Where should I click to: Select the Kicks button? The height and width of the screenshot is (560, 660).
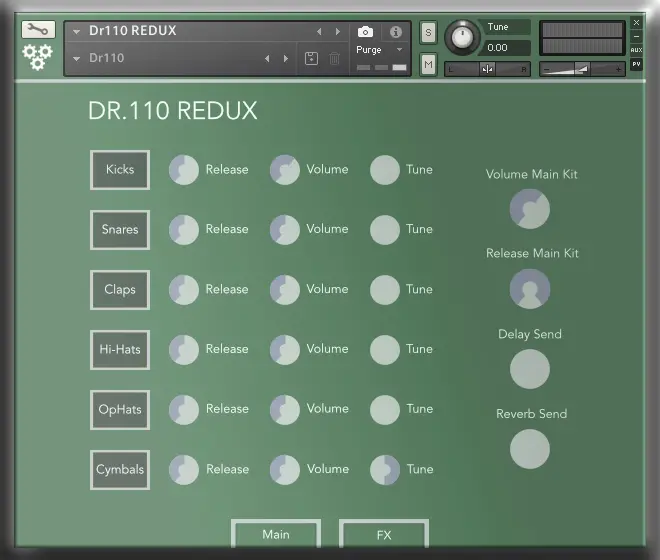pyautogui.click(x=120, y=170)
